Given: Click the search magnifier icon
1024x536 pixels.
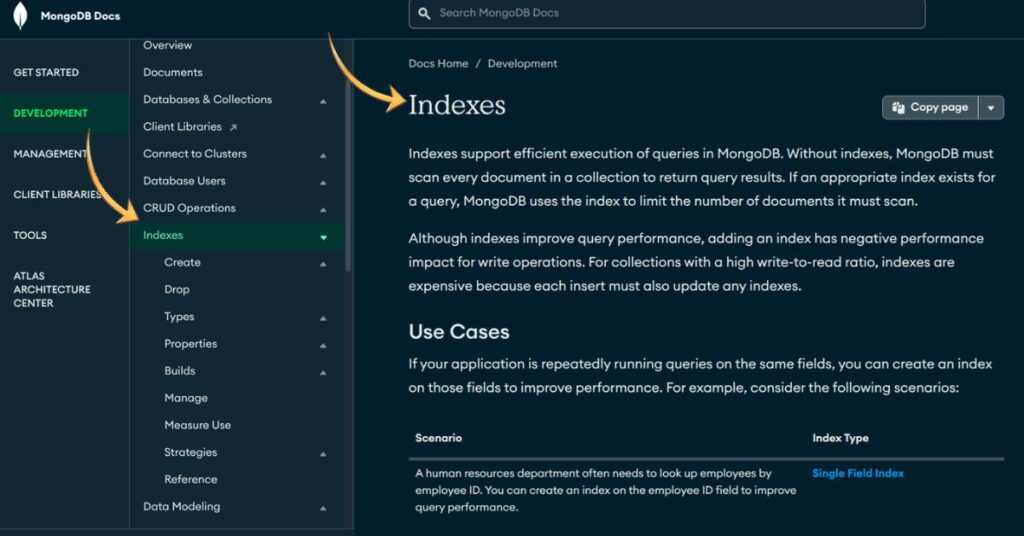Looking at the screenshot, I should click(425, 14).
